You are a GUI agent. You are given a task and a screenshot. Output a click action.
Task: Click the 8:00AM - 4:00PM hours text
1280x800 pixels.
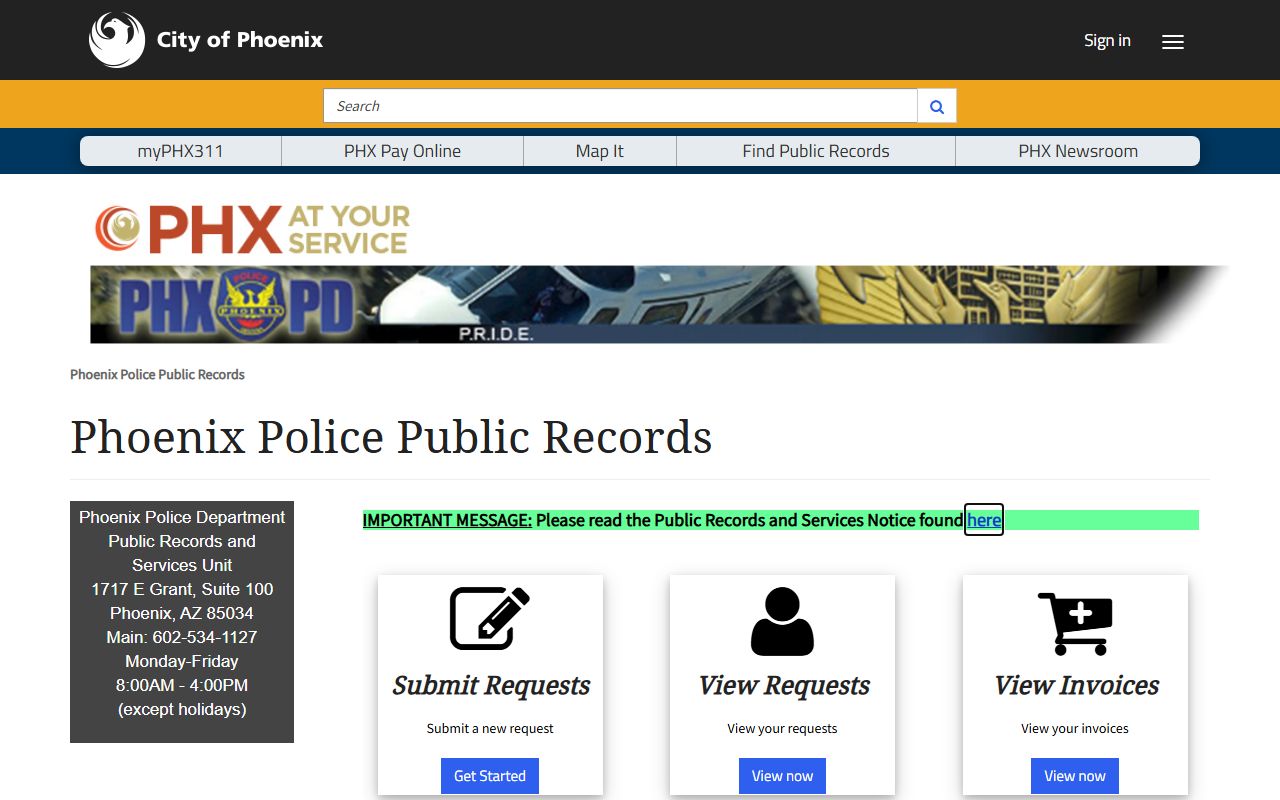click(182, 685)
